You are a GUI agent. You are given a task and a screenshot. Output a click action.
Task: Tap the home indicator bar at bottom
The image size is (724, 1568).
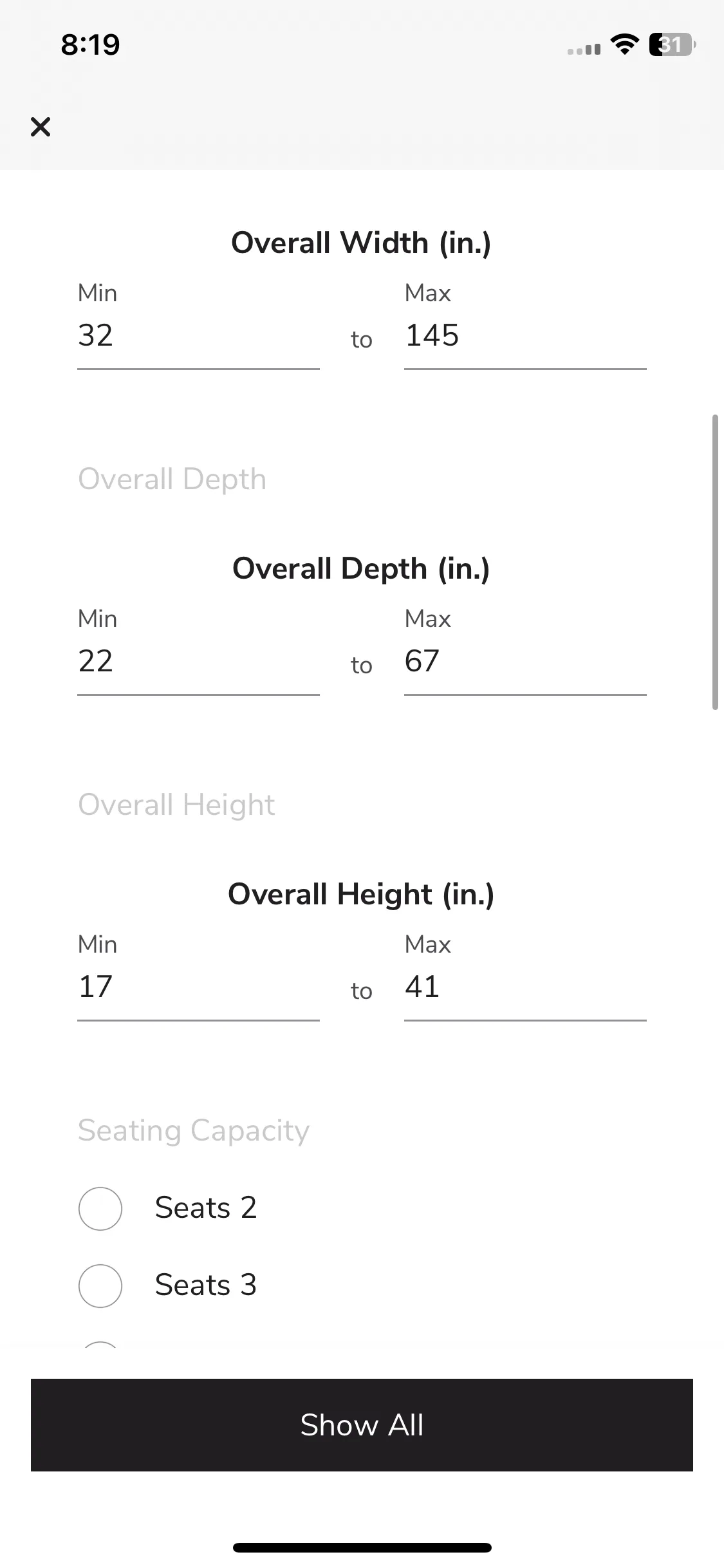[362, 1547]
